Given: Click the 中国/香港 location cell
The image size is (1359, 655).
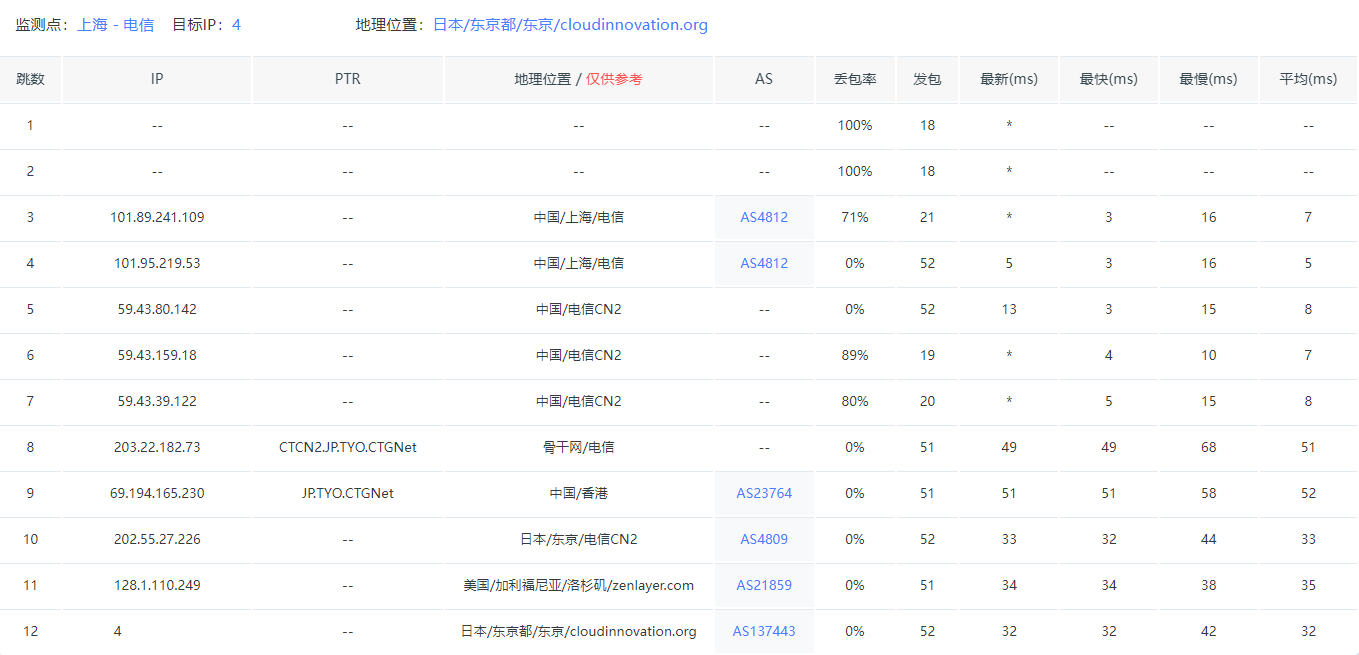Looking at the screenshot, I should tap(579, 493).
